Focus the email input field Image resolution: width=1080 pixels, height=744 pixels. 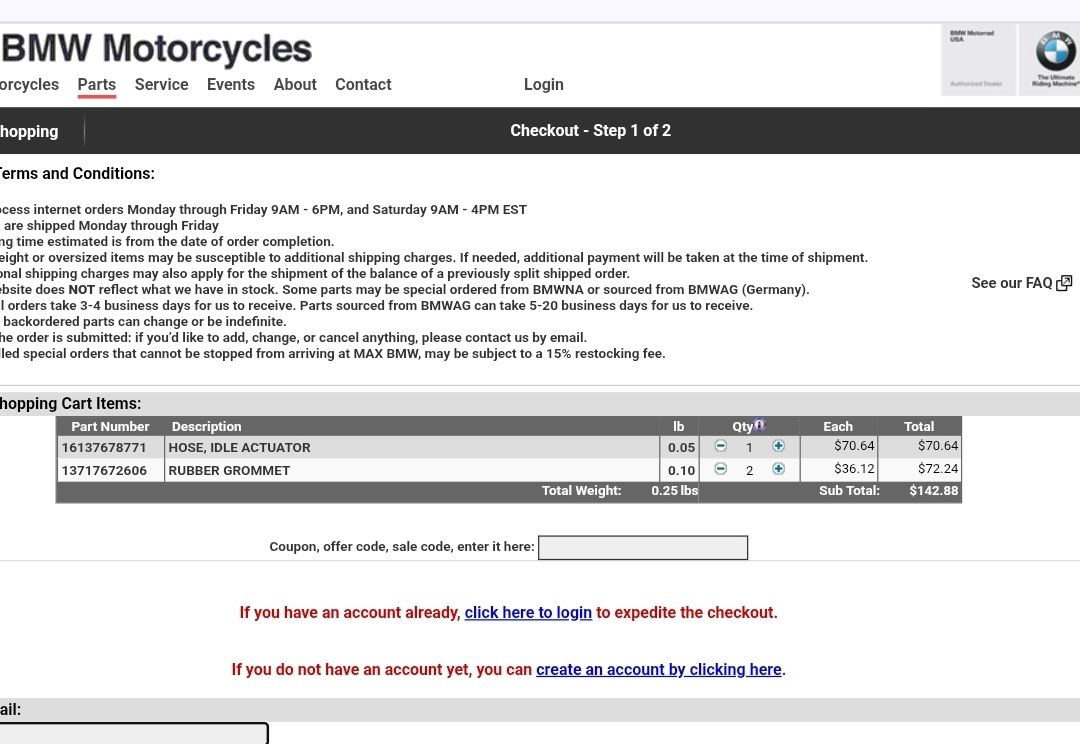pos(134,733)
